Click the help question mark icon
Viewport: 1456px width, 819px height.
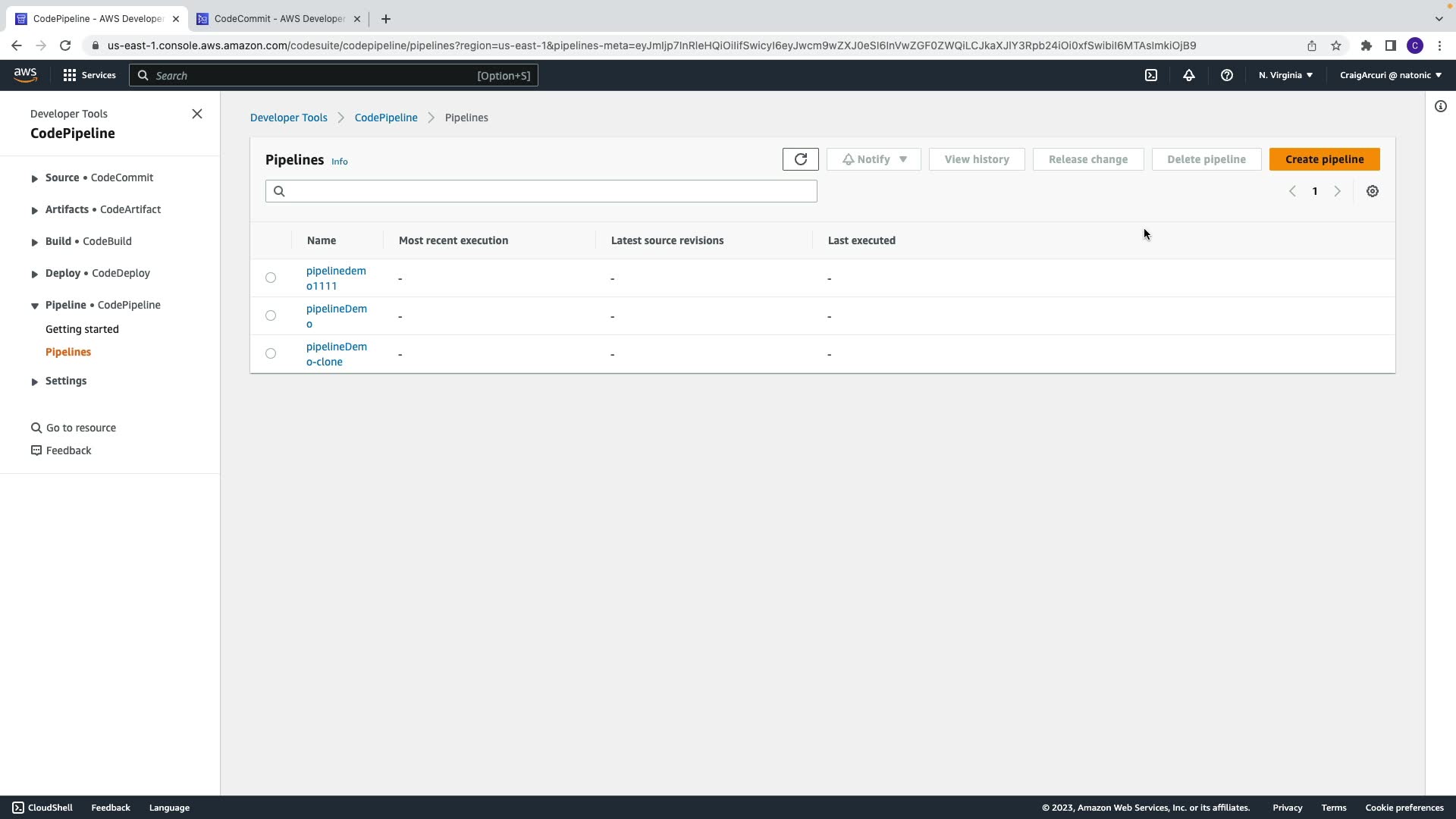pos(1226,75)
